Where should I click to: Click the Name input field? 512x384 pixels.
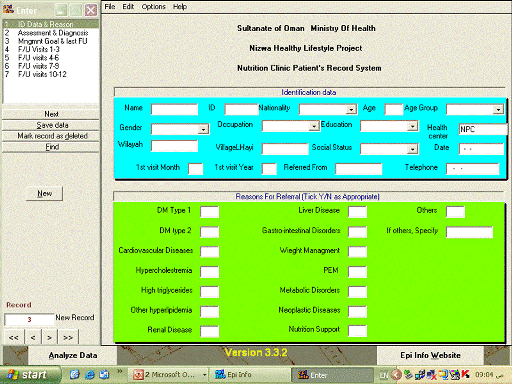[174, 109]
